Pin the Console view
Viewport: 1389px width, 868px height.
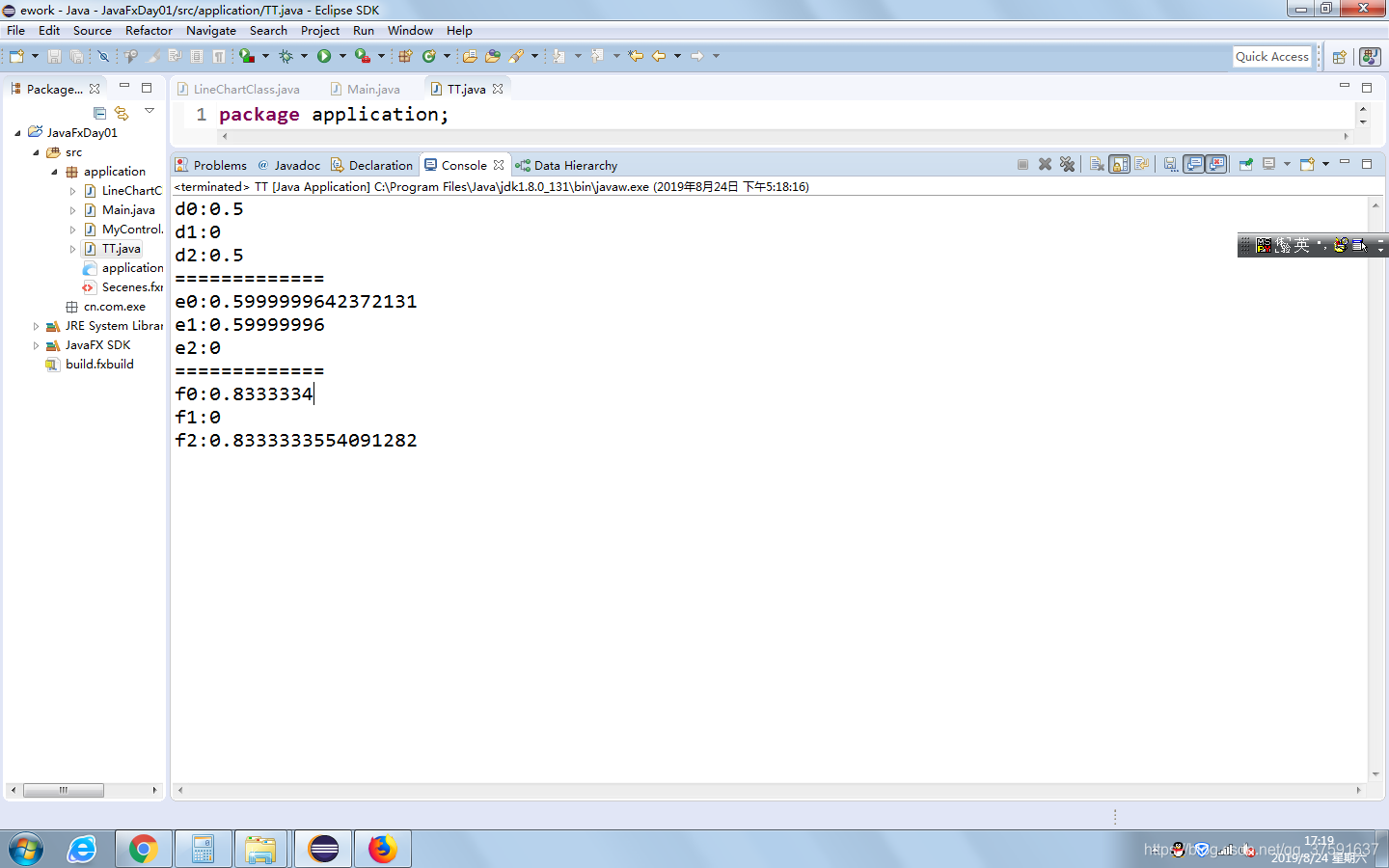click(1245, 165)
